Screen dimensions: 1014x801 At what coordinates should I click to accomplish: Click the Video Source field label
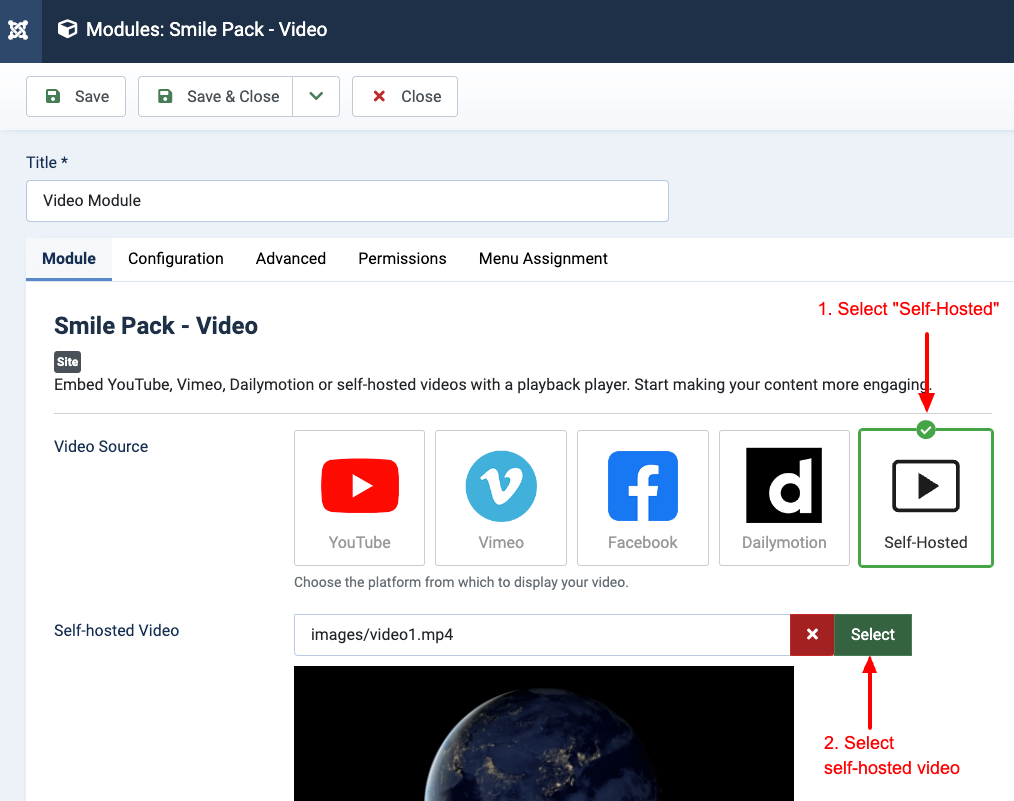(x=101, y=447)
